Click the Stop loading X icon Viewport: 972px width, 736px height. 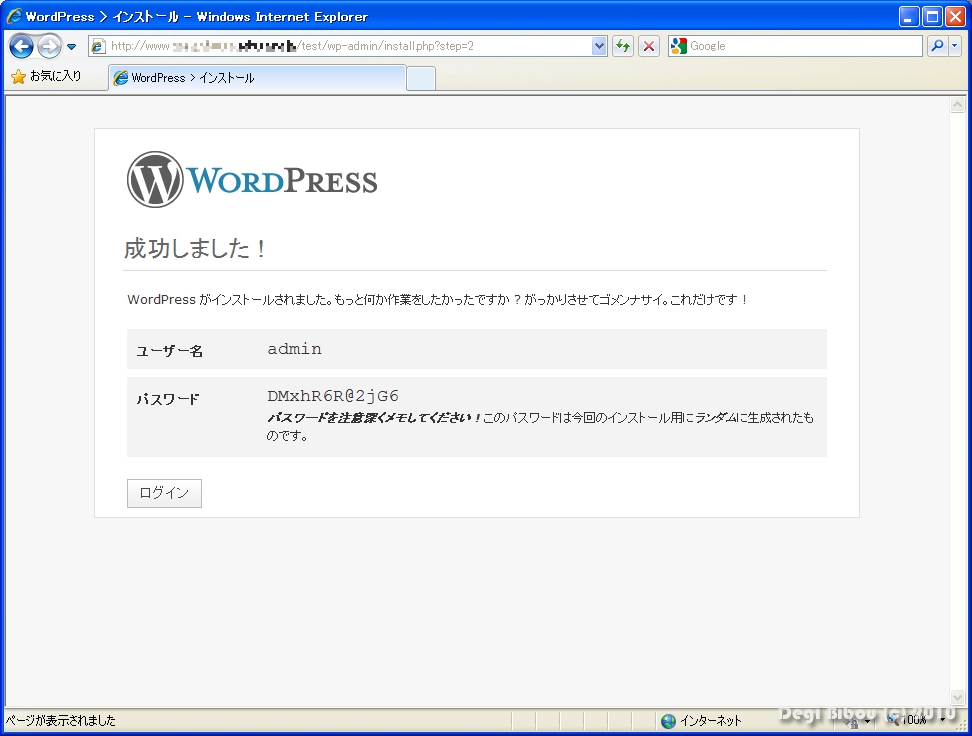(648, 46)
